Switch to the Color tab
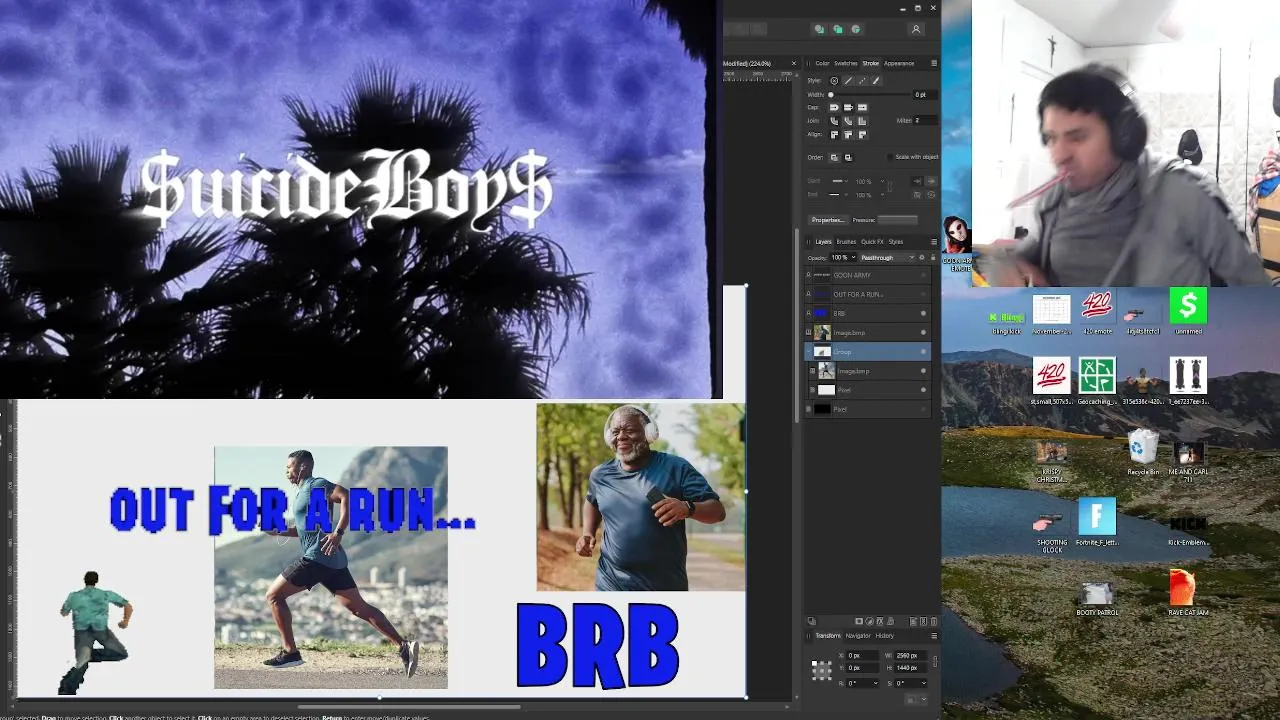This screenshot has width=1280, height=720. [822, 63]
